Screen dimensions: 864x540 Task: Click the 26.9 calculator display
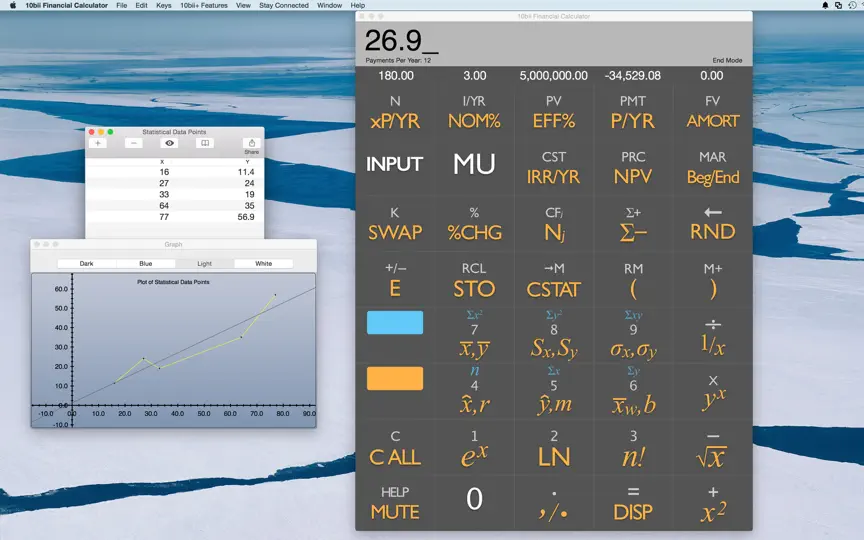pos(554,43)
